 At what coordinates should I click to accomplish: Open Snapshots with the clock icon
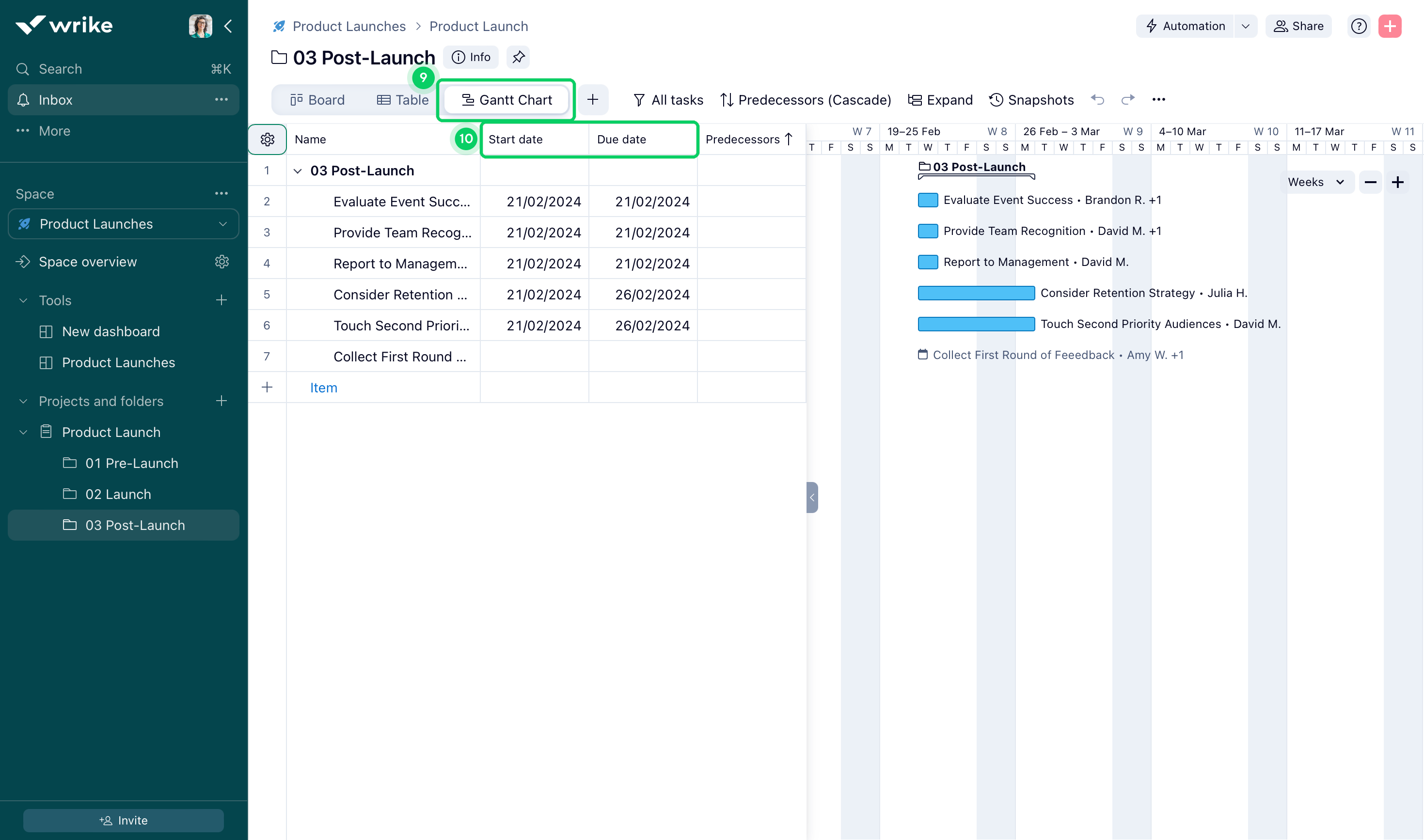[1030, 100]
